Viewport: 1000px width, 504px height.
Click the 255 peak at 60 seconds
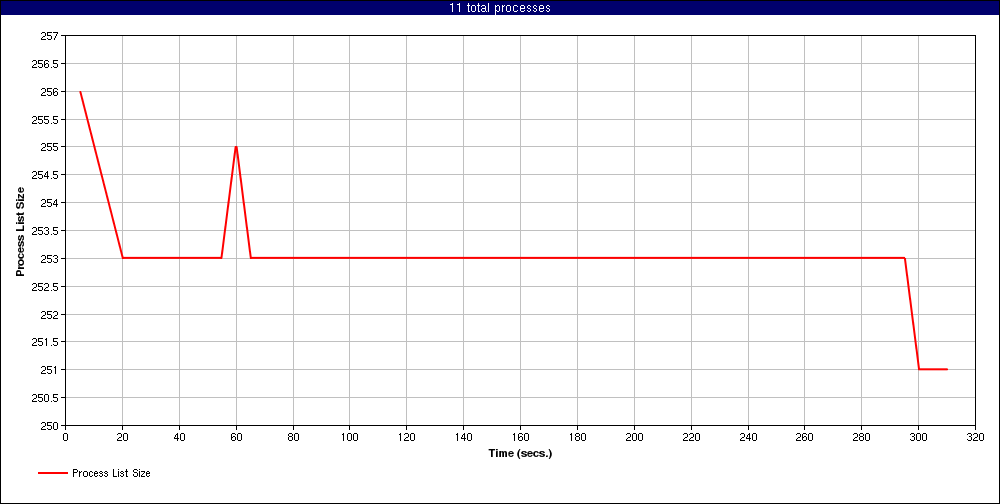tap(236, 147)
